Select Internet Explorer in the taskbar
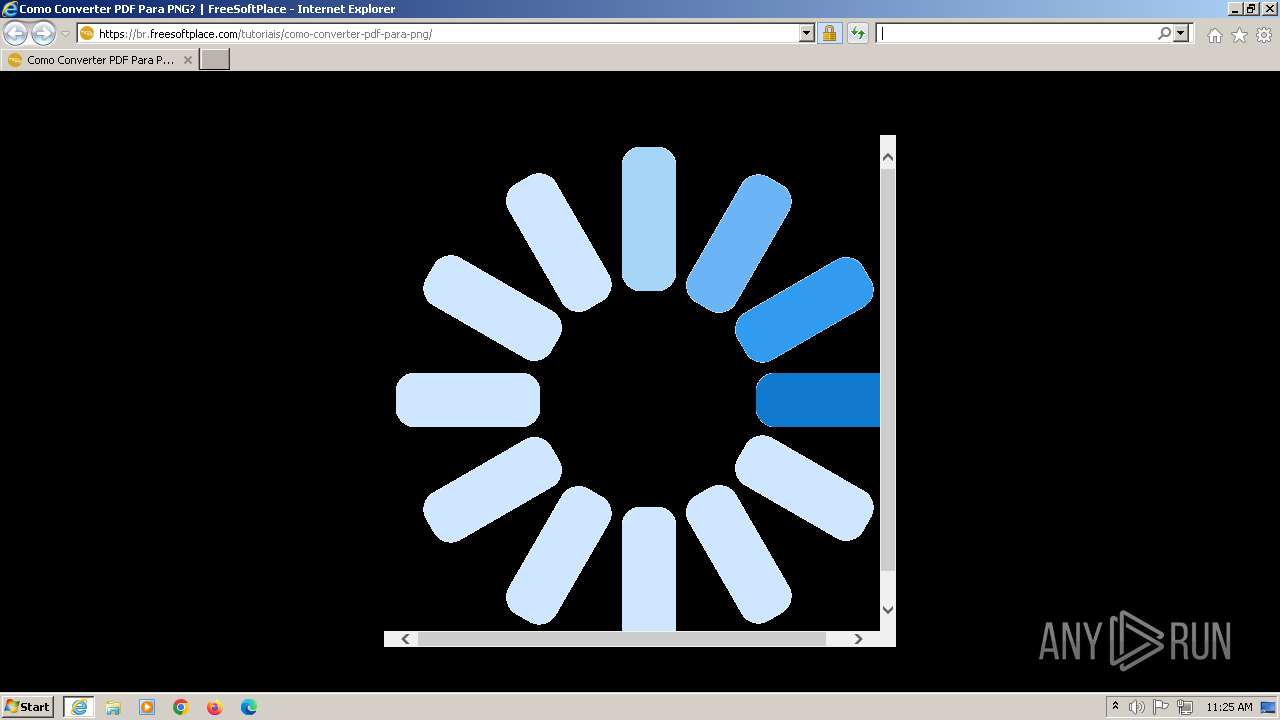Screen dimensions: 1280x720 79,707
